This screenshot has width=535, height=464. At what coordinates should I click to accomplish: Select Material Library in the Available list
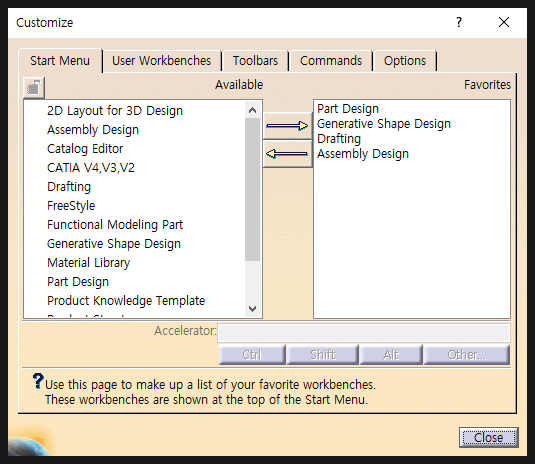click(89, 263)
